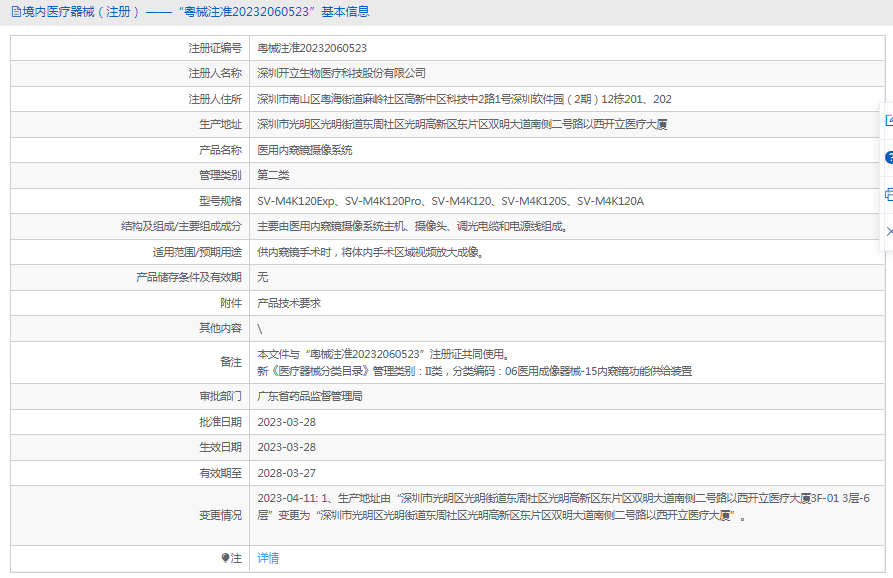
Task: Click the 生效日期 value 2023-03-28
Action: (x=286, y=448)
